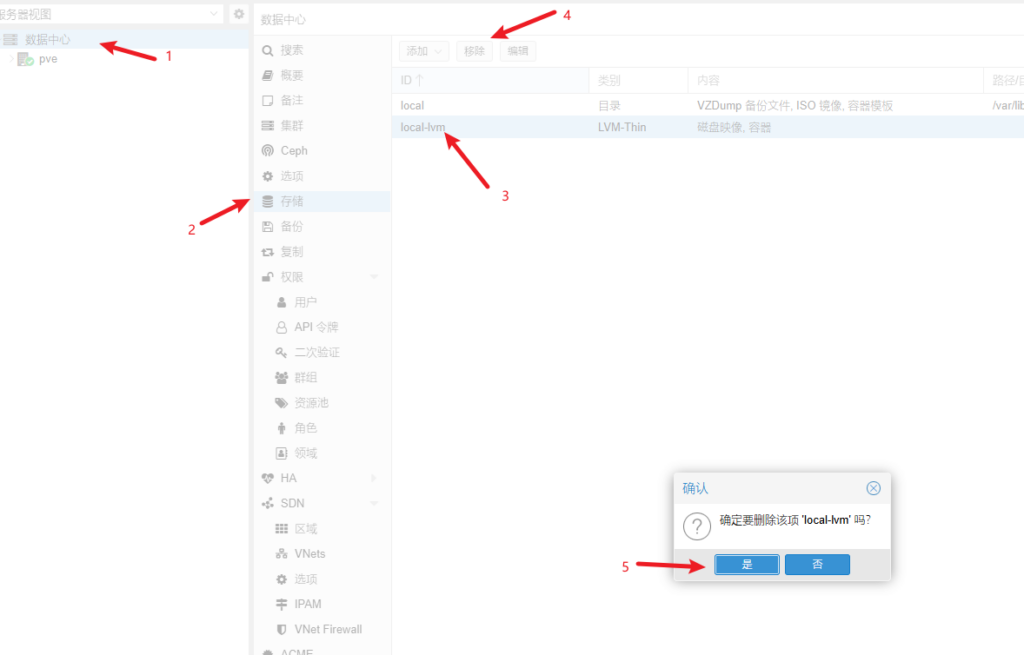Select 数据中心 in the resource tree

[47, 40]
